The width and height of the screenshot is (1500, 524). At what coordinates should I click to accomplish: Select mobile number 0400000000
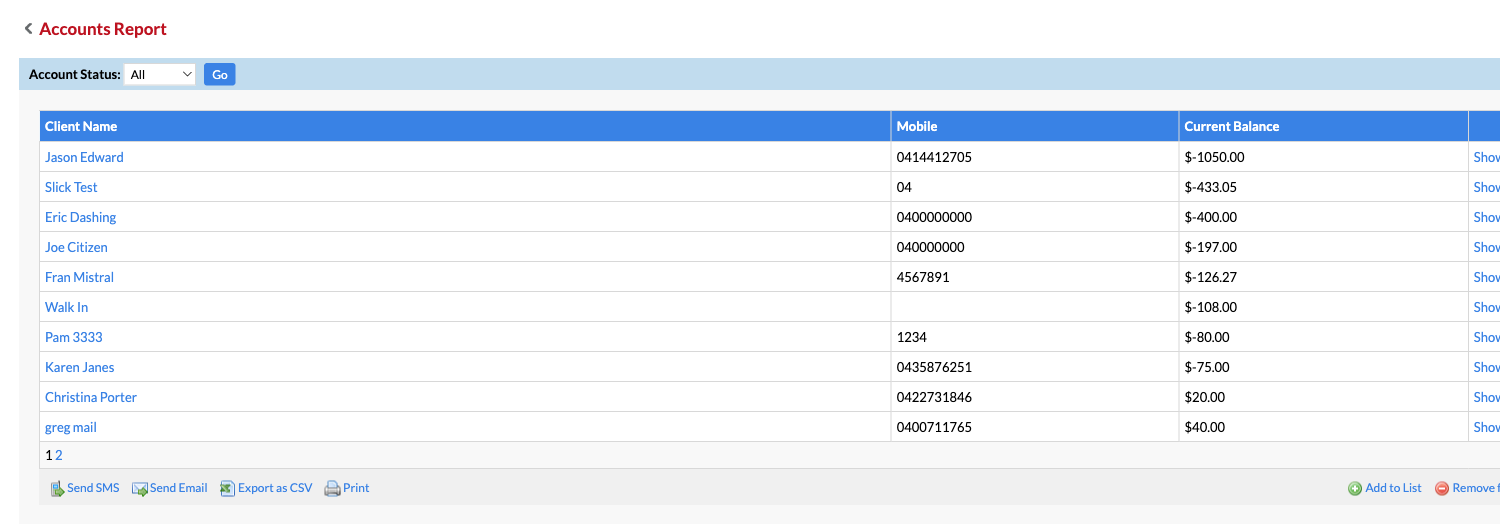click(x=934, y=217)
